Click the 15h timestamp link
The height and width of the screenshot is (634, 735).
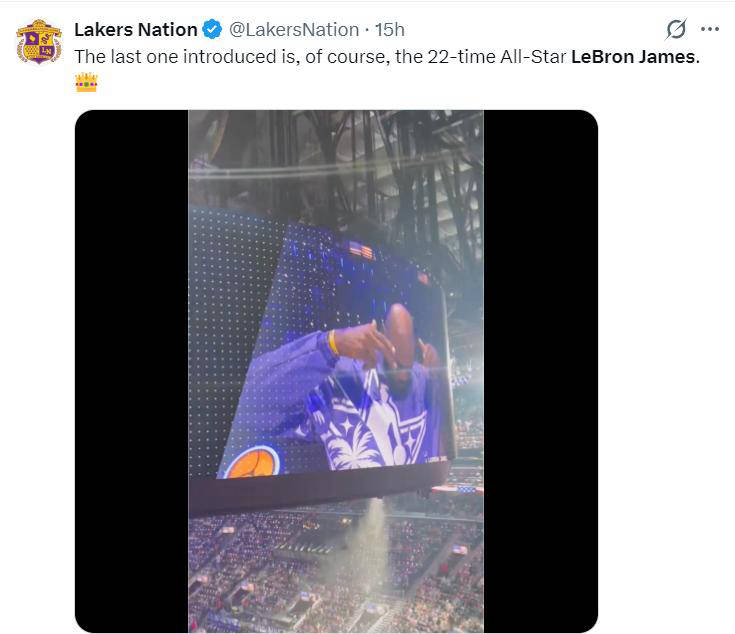[389, 30]
